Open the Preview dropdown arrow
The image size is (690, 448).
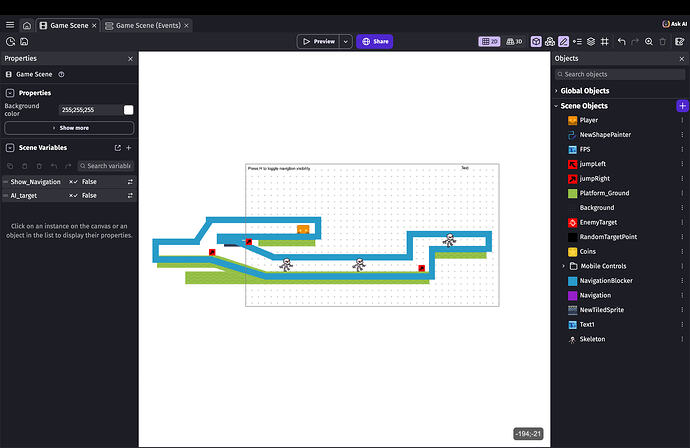pyautogui.click(x=346, y=41)
